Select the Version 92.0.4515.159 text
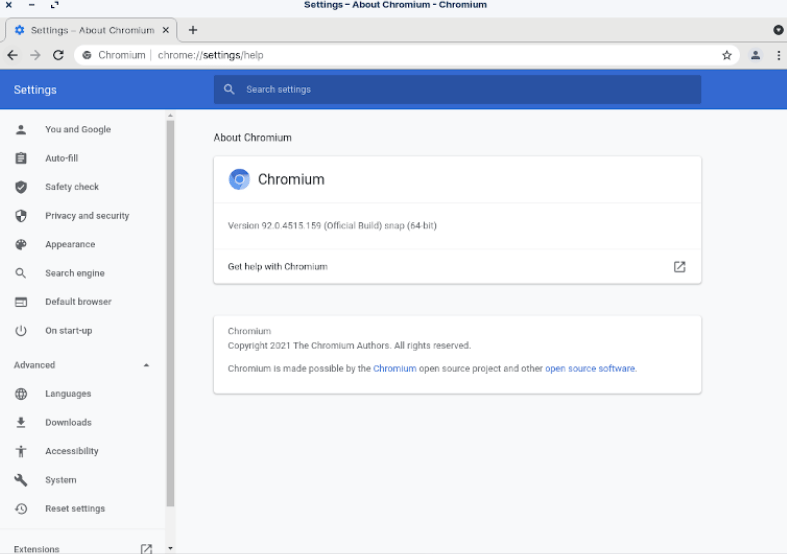 [332, 226]
